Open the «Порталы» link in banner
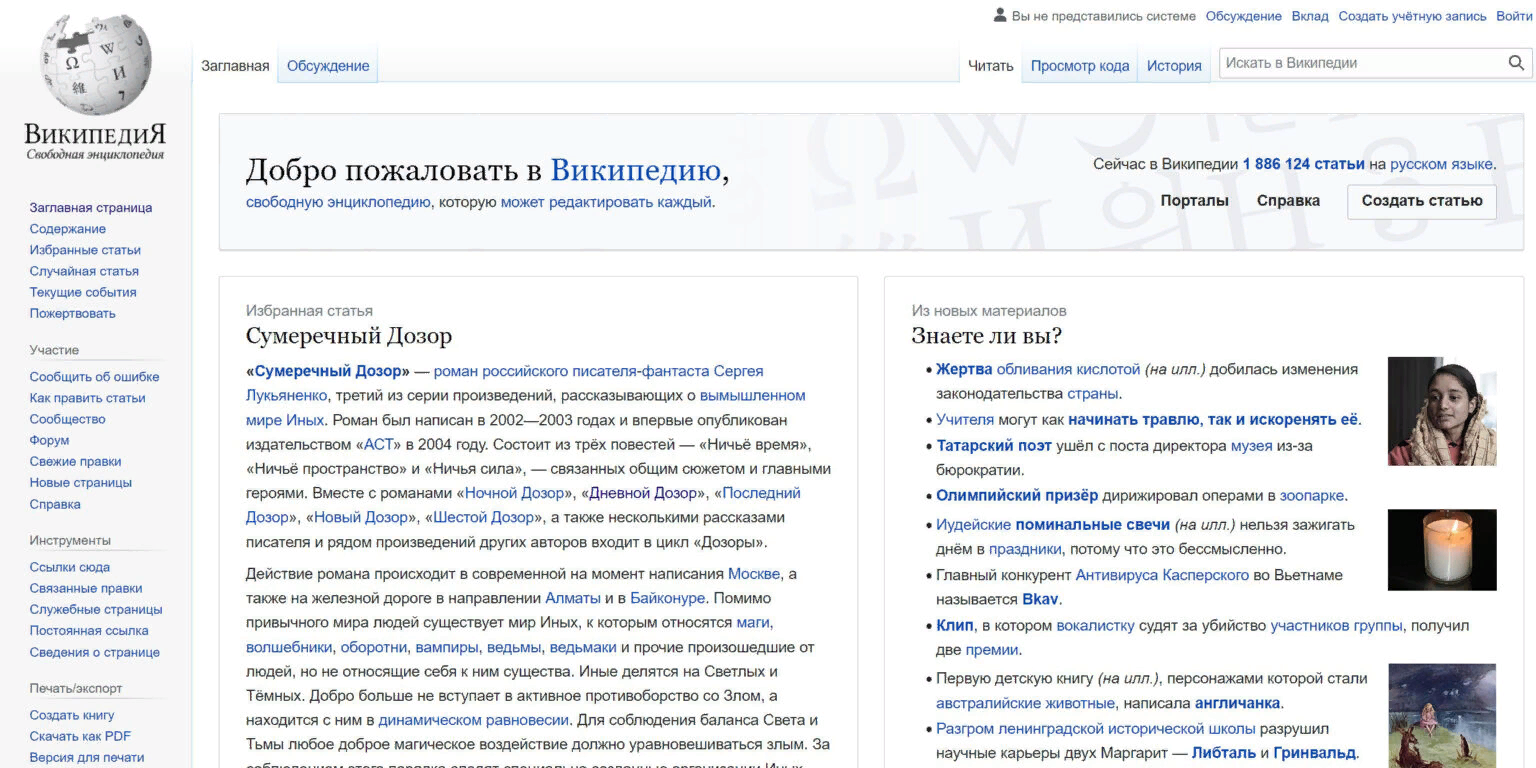The image size is (1536, 768). click(1194, 201)
